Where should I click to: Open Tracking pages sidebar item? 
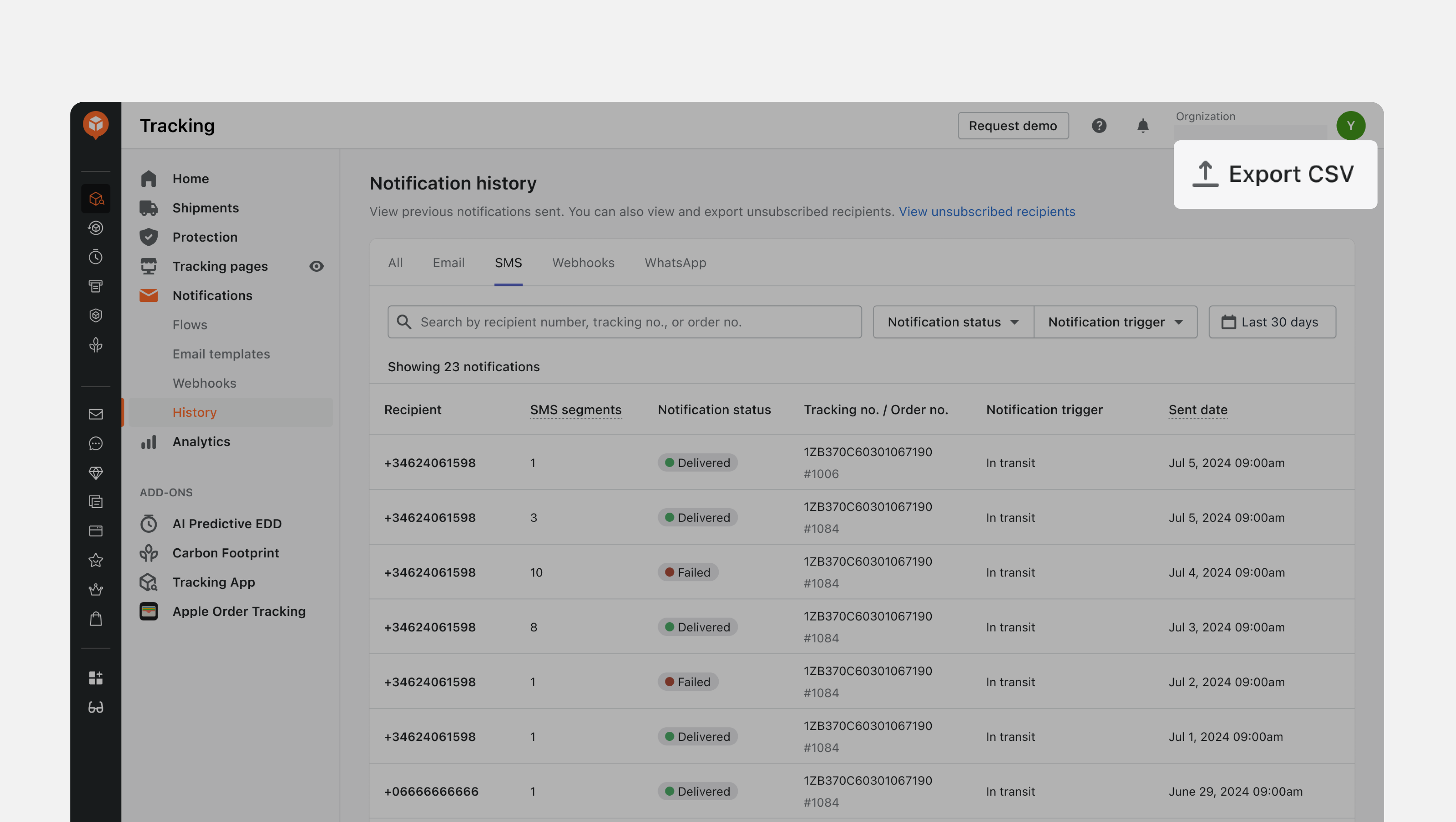point(220,266)
